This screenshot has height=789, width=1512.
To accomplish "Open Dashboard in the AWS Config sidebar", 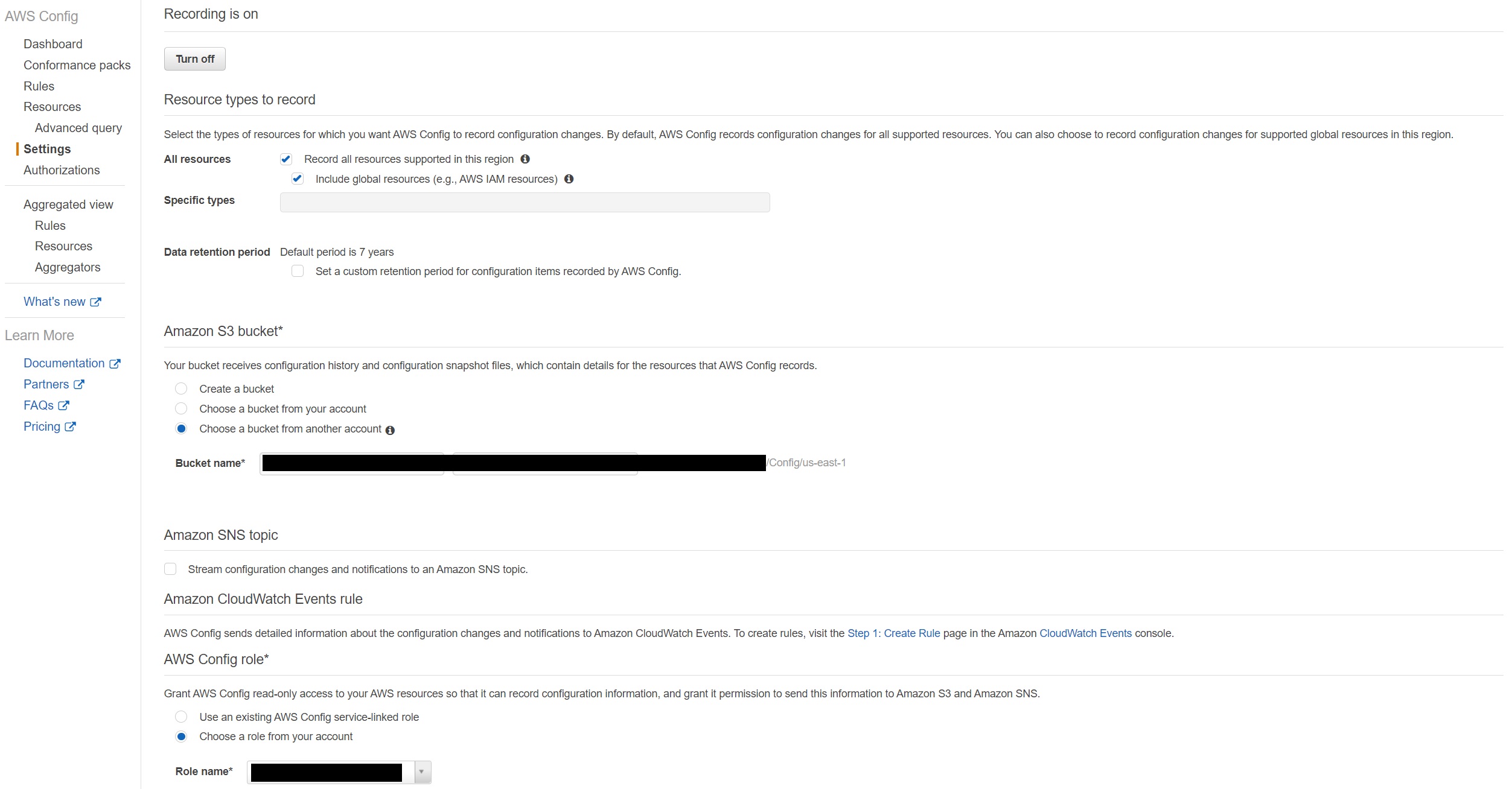I will coord(53,44).
